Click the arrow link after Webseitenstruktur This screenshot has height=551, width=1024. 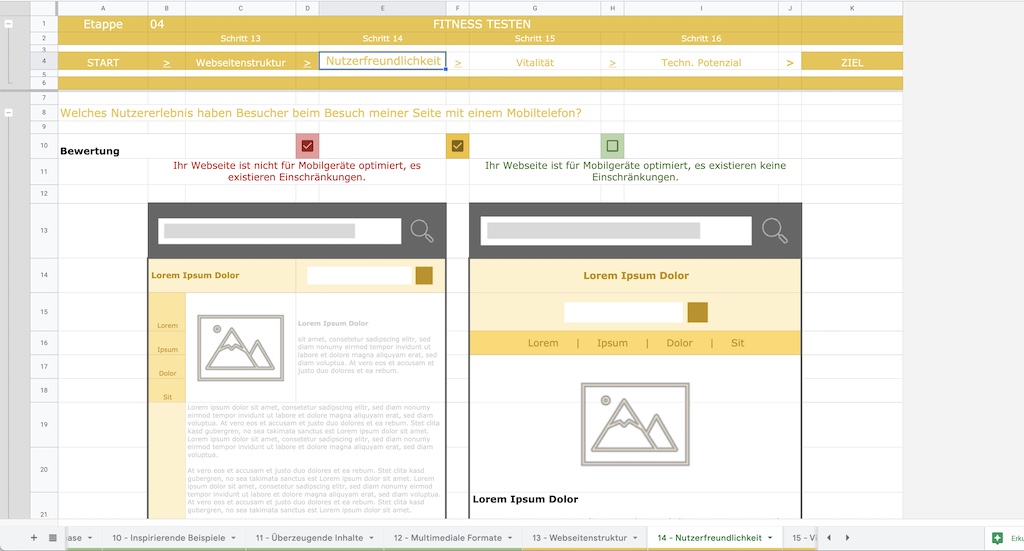pos(307,63)
